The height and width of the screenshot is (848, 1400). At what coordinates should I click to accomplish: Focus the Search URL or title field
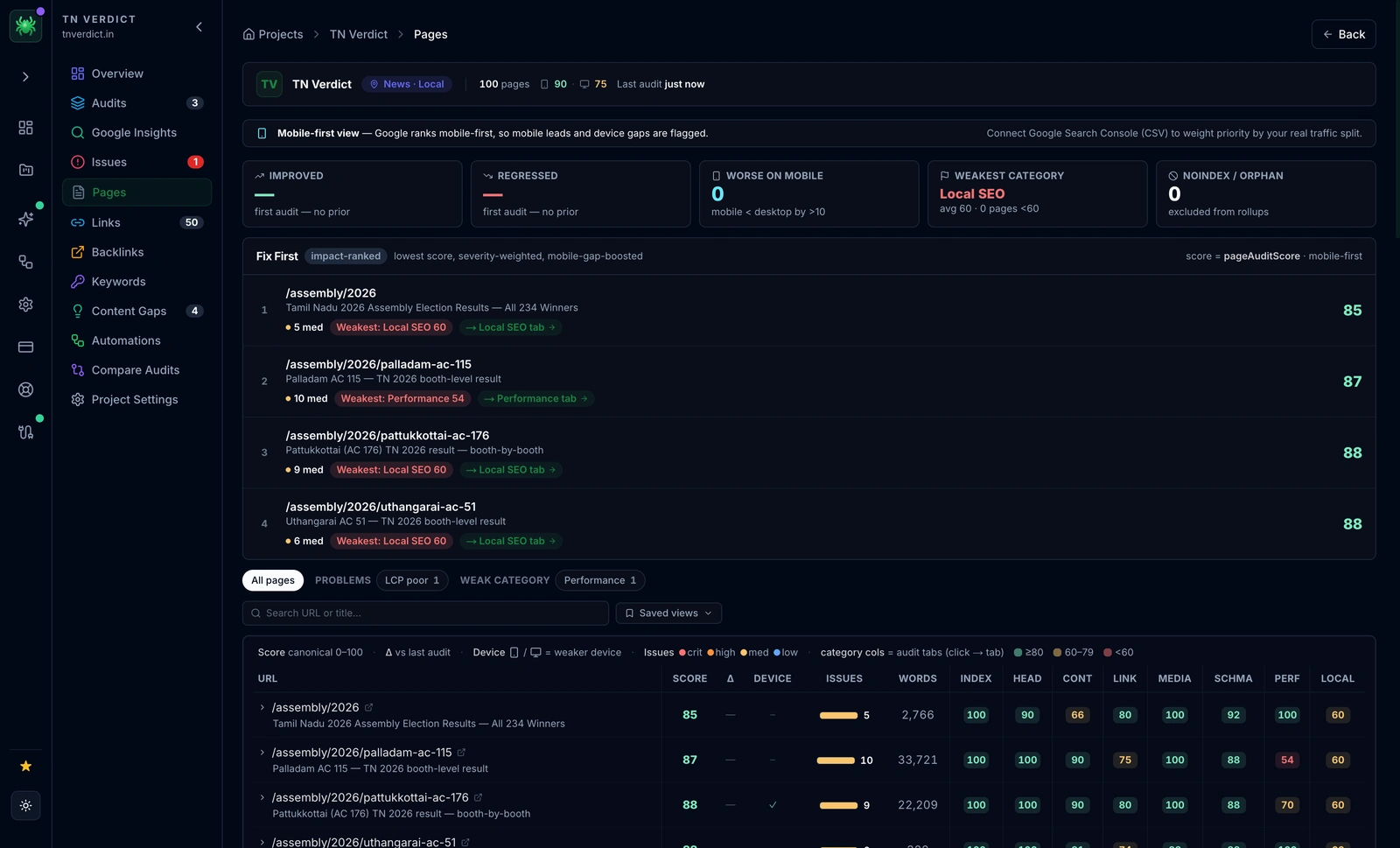(x=425, y=613)
